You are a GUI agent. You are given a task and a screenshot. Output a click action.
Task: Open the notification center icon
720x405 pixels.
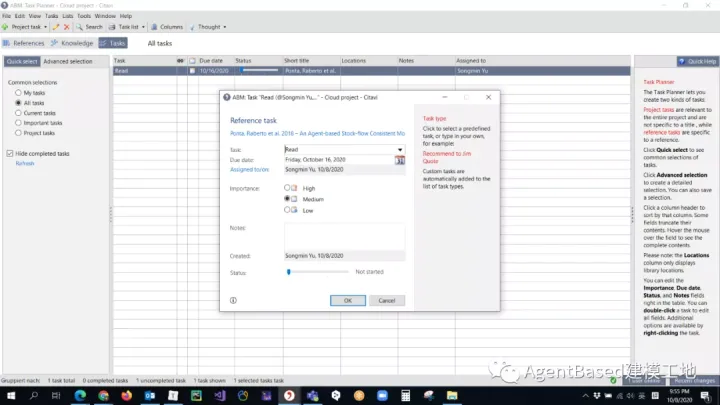tap(705, 395)
